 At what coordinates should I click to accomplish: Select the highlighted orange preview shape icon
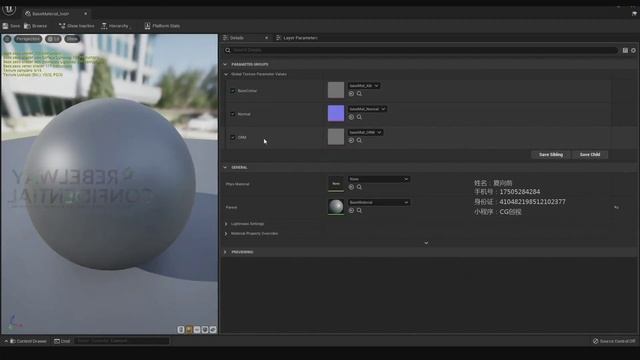click(x=189, y=329)
